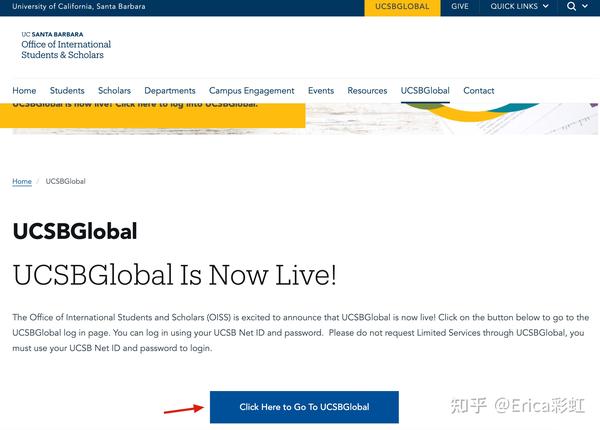Open the Resources menu item
Image resolution: width=600 pixels, height=430 pixels.
tap(367, 91)
